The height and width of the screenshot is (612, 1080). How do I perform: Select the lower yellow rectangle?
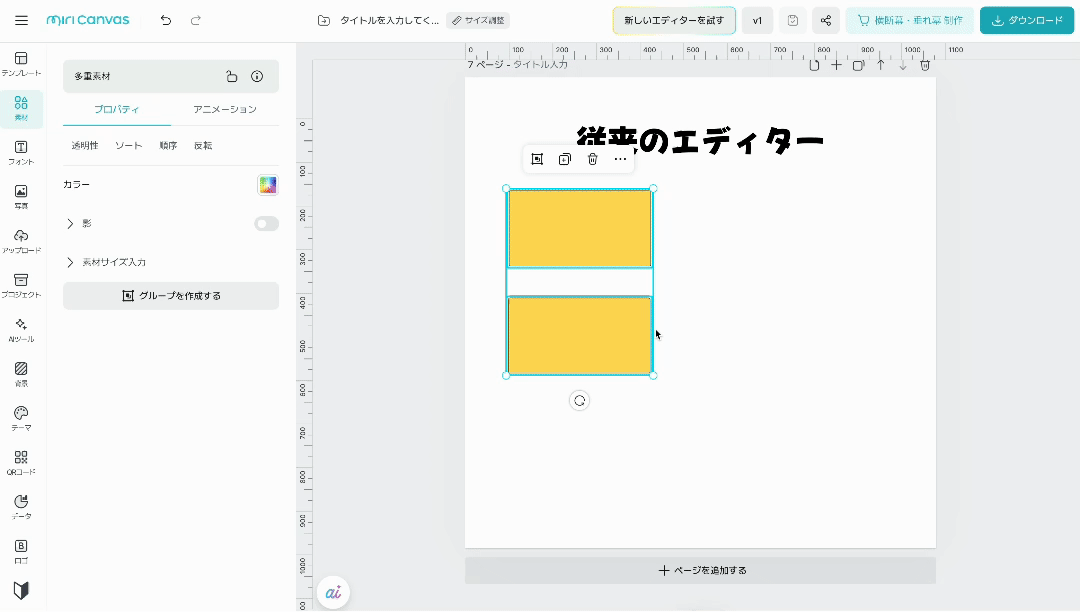[579, 335]
